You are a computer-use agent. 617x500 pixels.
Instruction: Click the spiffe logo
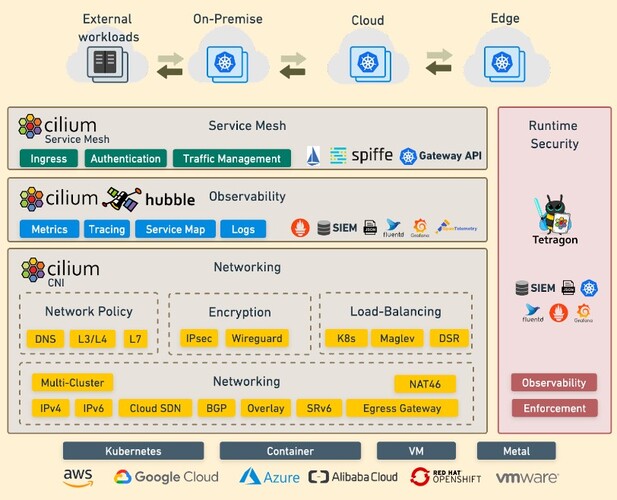372,155
